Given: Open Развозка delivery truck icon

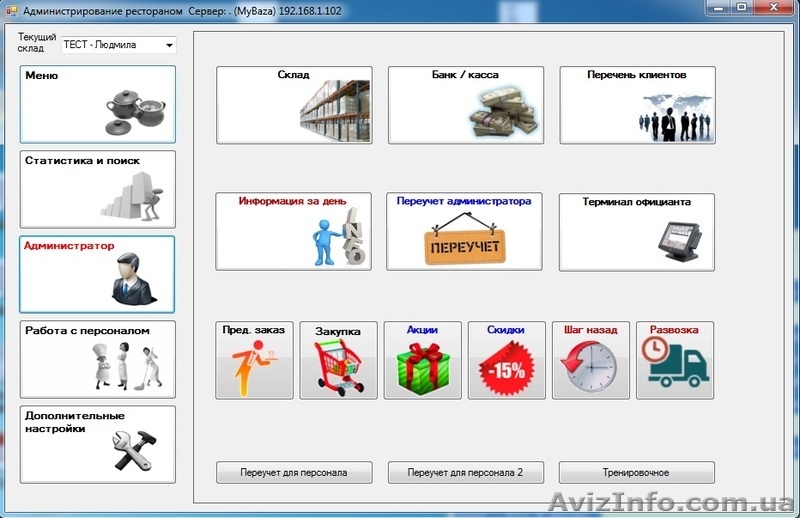Looking at the screenshot, I should point(675,360).
